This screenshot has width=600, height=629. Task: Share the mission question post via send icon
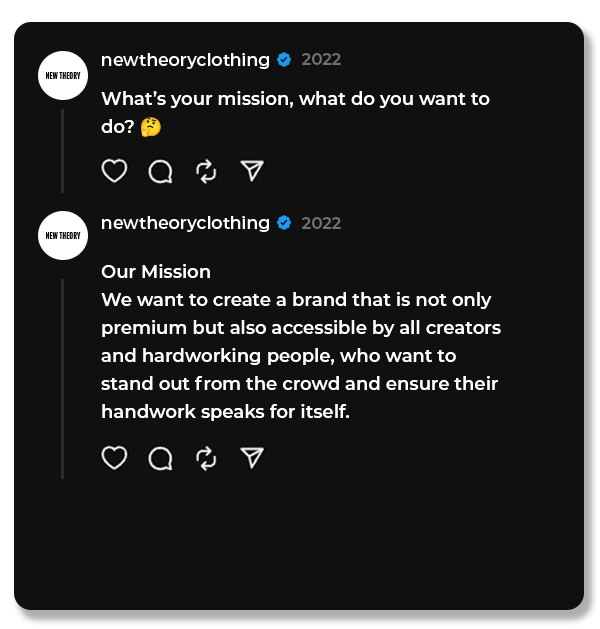(x=252, y=171)
